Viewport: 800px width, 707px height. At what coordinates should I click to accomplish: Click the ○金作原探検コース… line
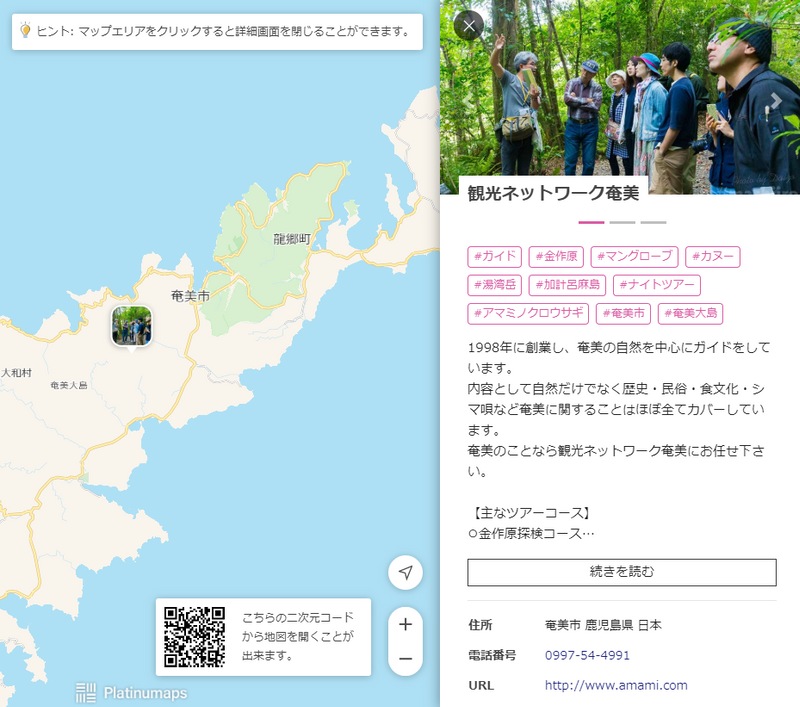(531, 534)
